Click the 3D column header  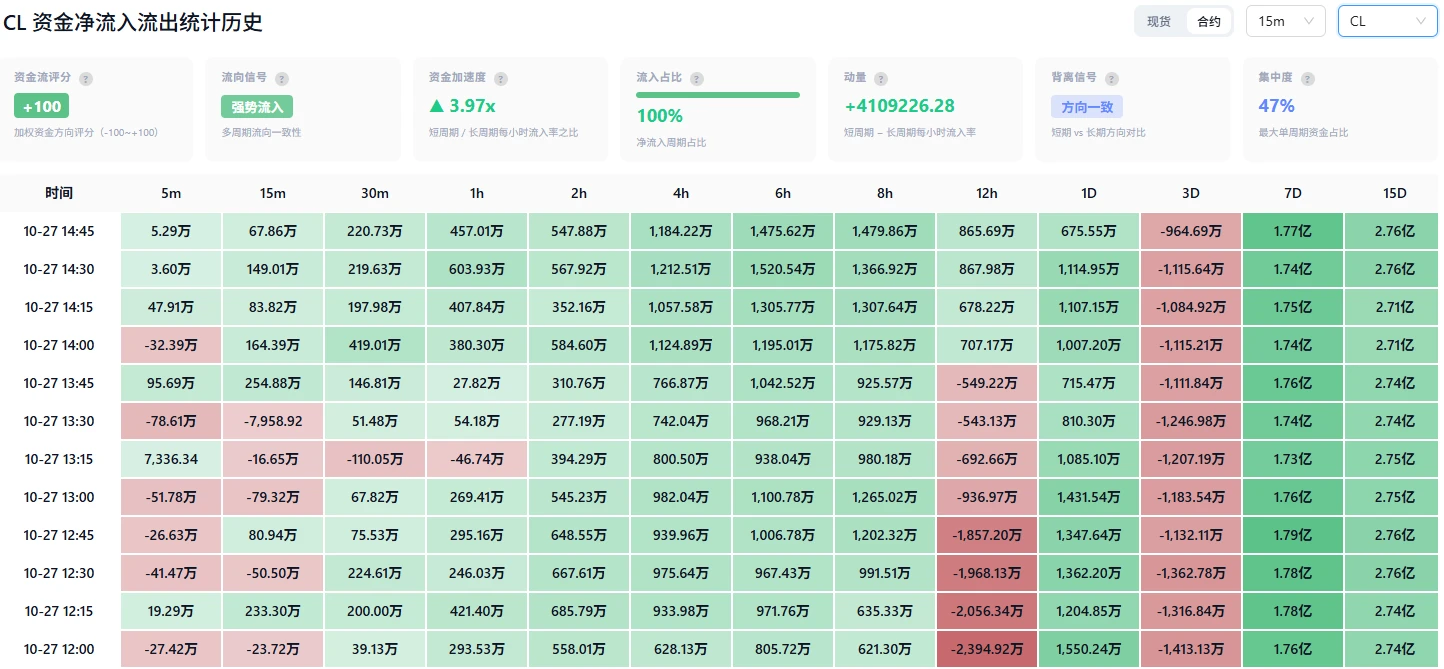[x=1190, y=193]
